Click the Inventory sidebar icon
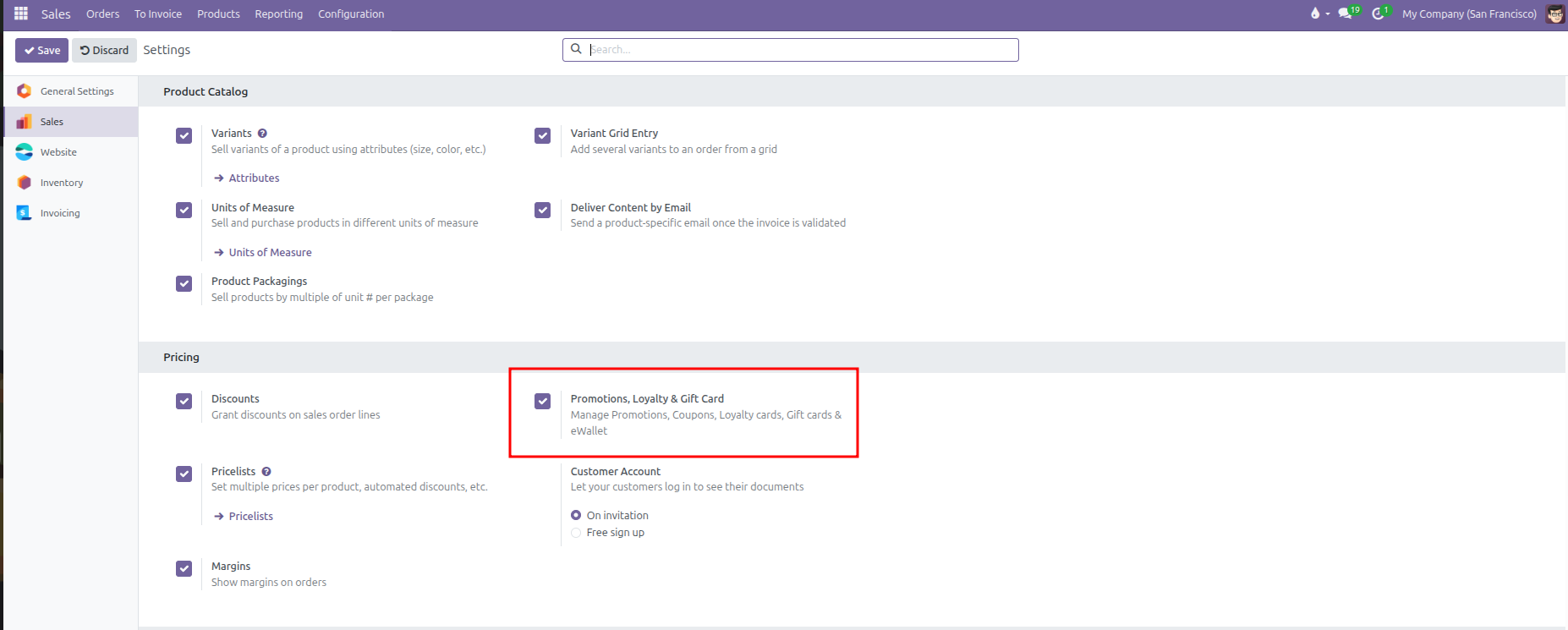This screenshot has height=630, width=1568. tap(25, 183)
